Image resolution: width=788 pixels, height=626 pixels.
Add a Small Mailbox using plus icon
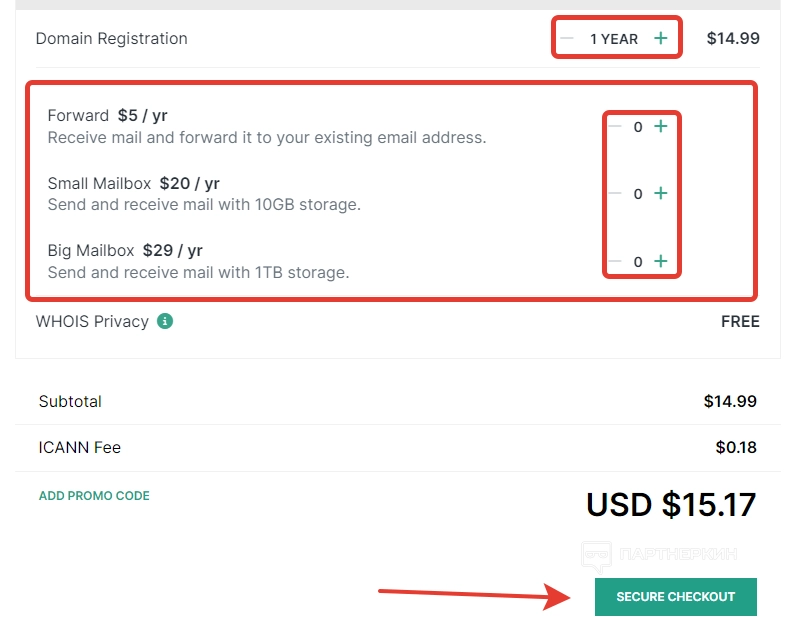pos(660,193)
